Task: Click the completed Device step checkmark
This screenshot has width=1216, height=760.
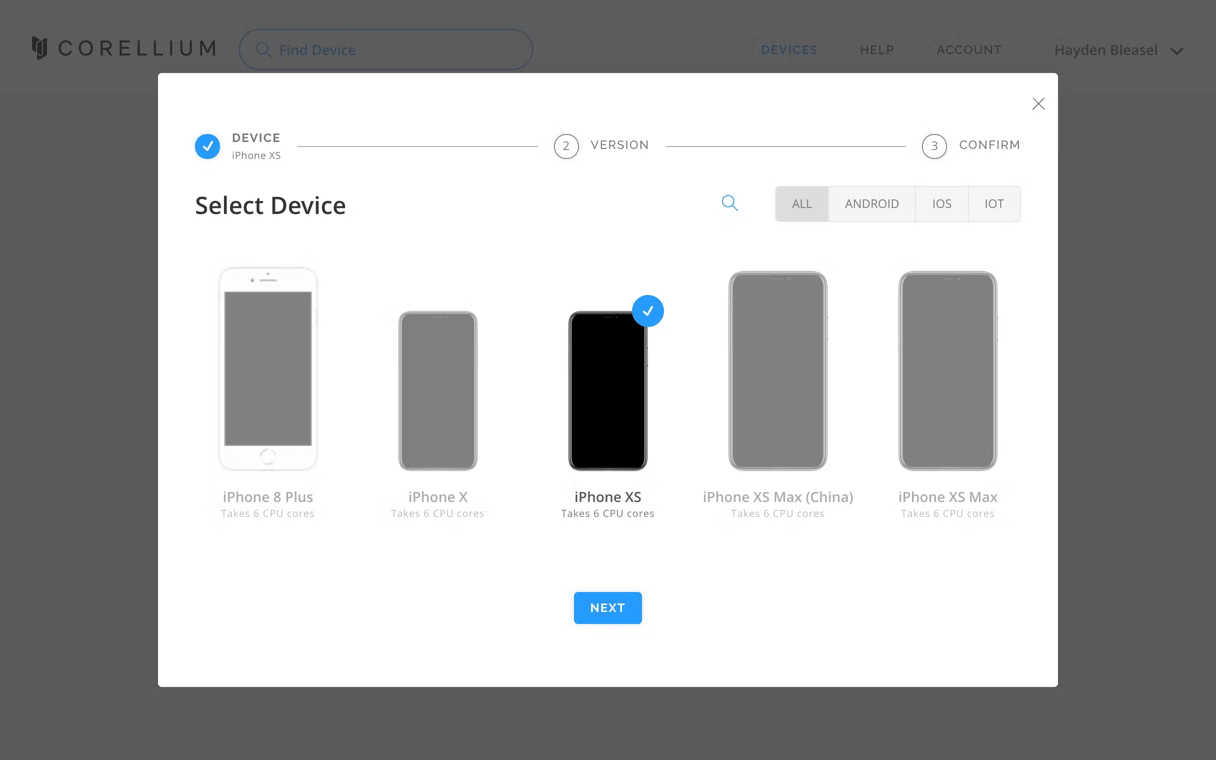Action: [x=208, y=146]
